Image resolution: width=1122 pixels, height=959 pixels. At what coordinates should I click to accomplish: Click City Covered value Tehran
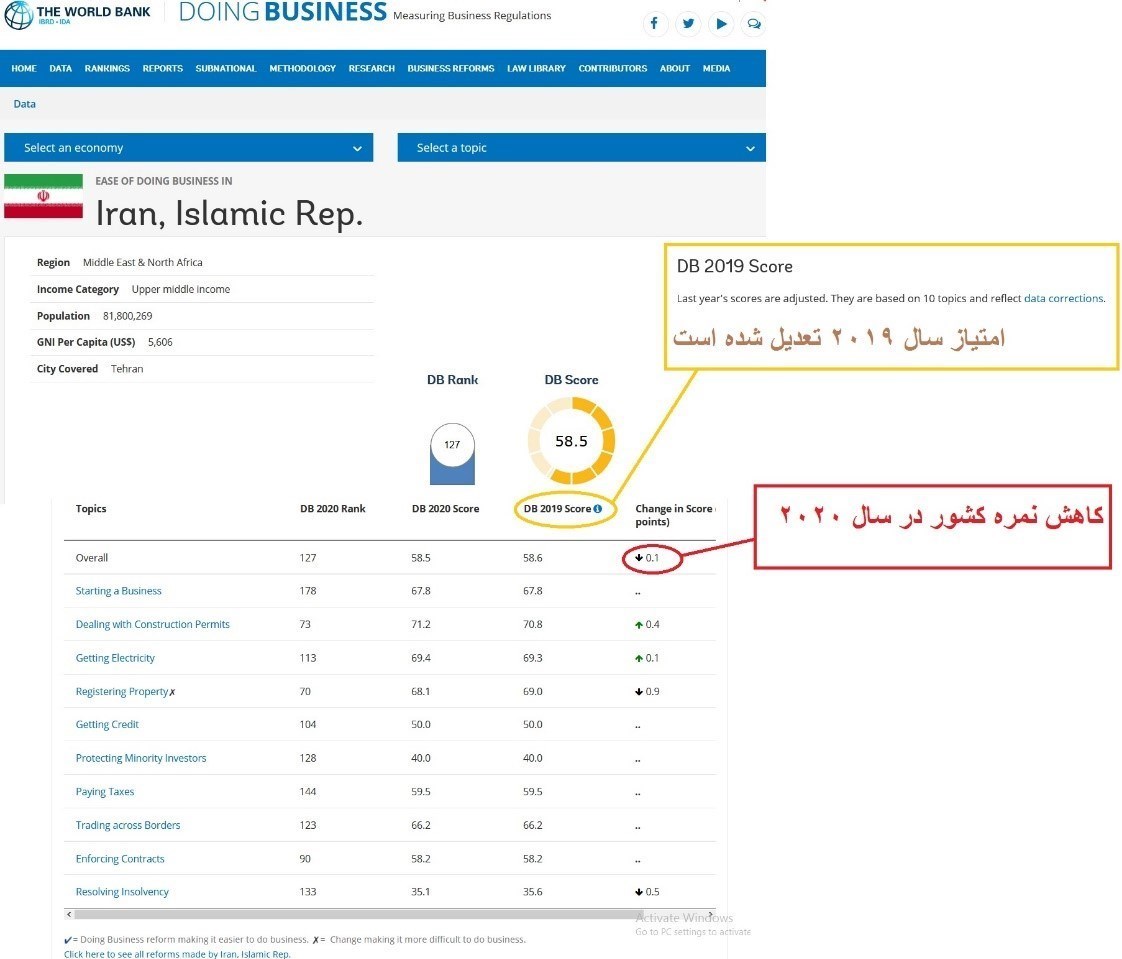[127, 369]
